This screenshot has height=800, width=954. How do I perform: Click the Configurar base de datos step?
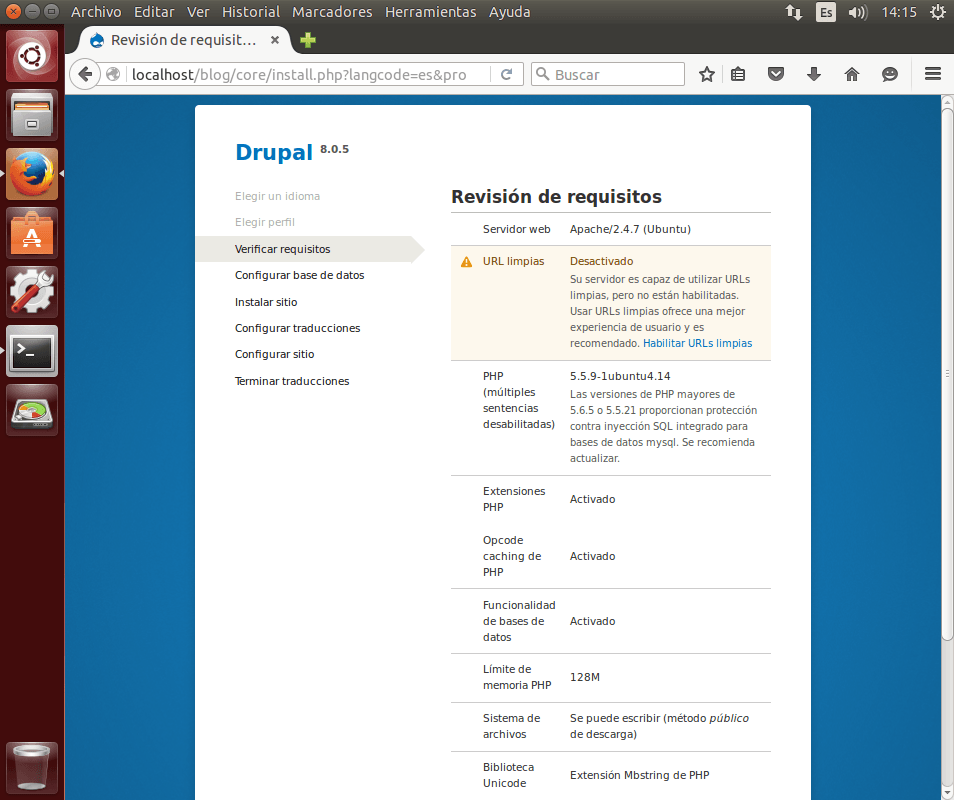299,275
